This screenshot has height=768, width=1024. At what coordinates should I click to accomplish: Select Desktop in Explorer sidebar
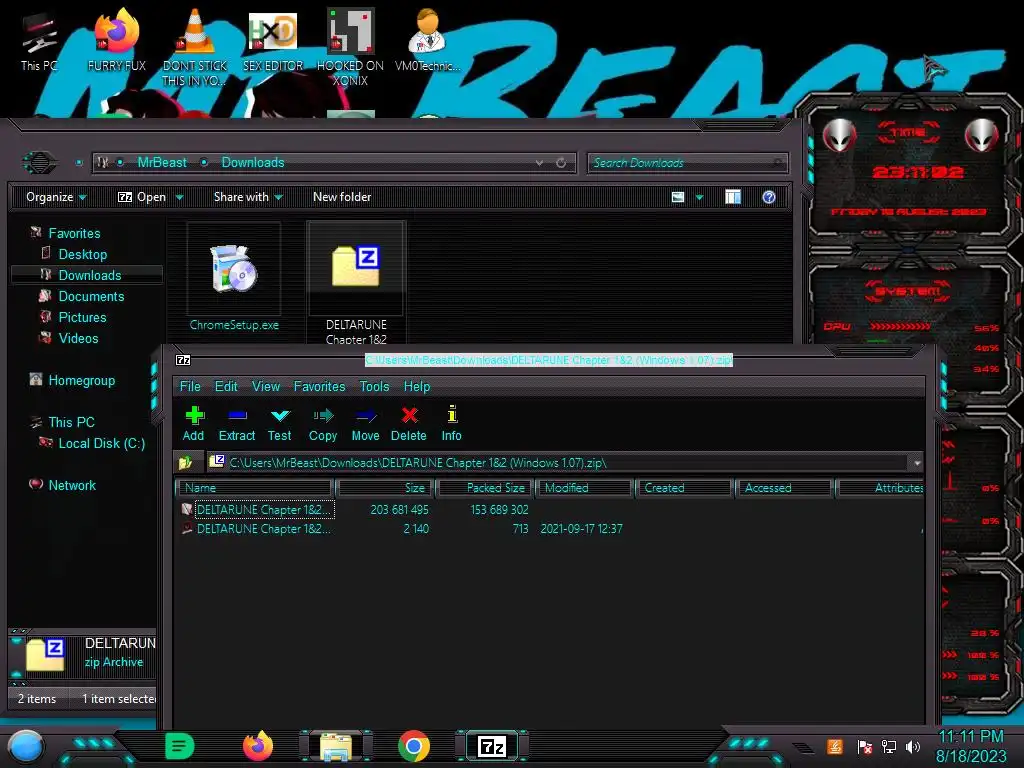click(x=82, y=254)
